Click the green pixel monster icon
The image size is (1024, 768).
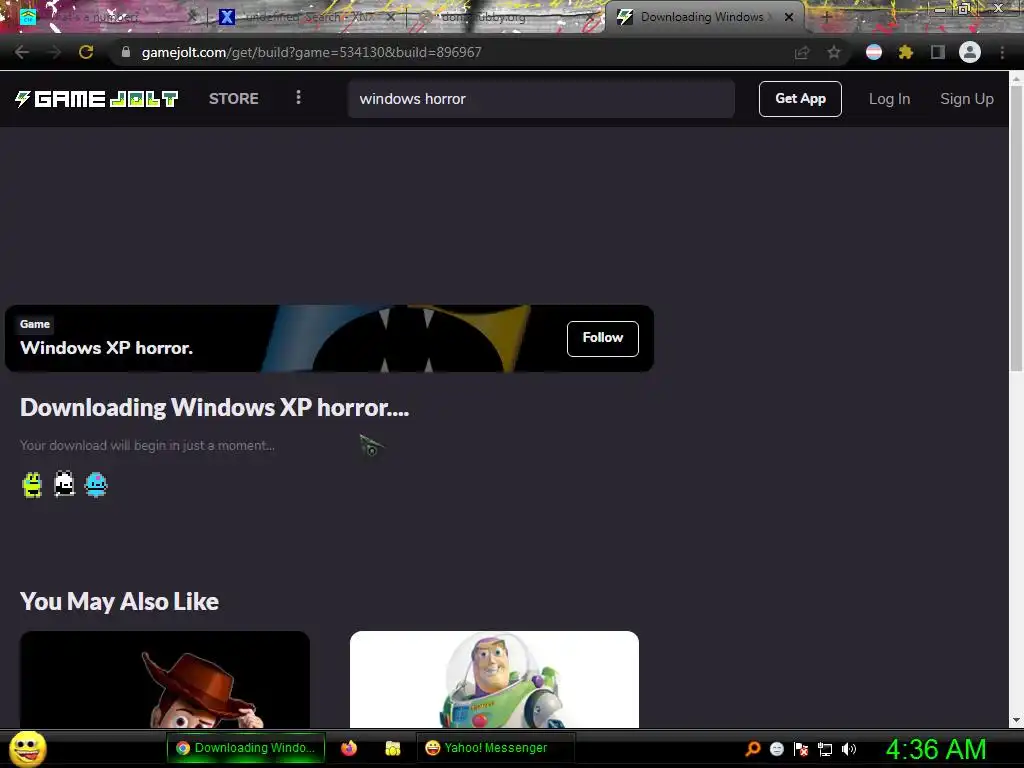click(x=32, y=485)
